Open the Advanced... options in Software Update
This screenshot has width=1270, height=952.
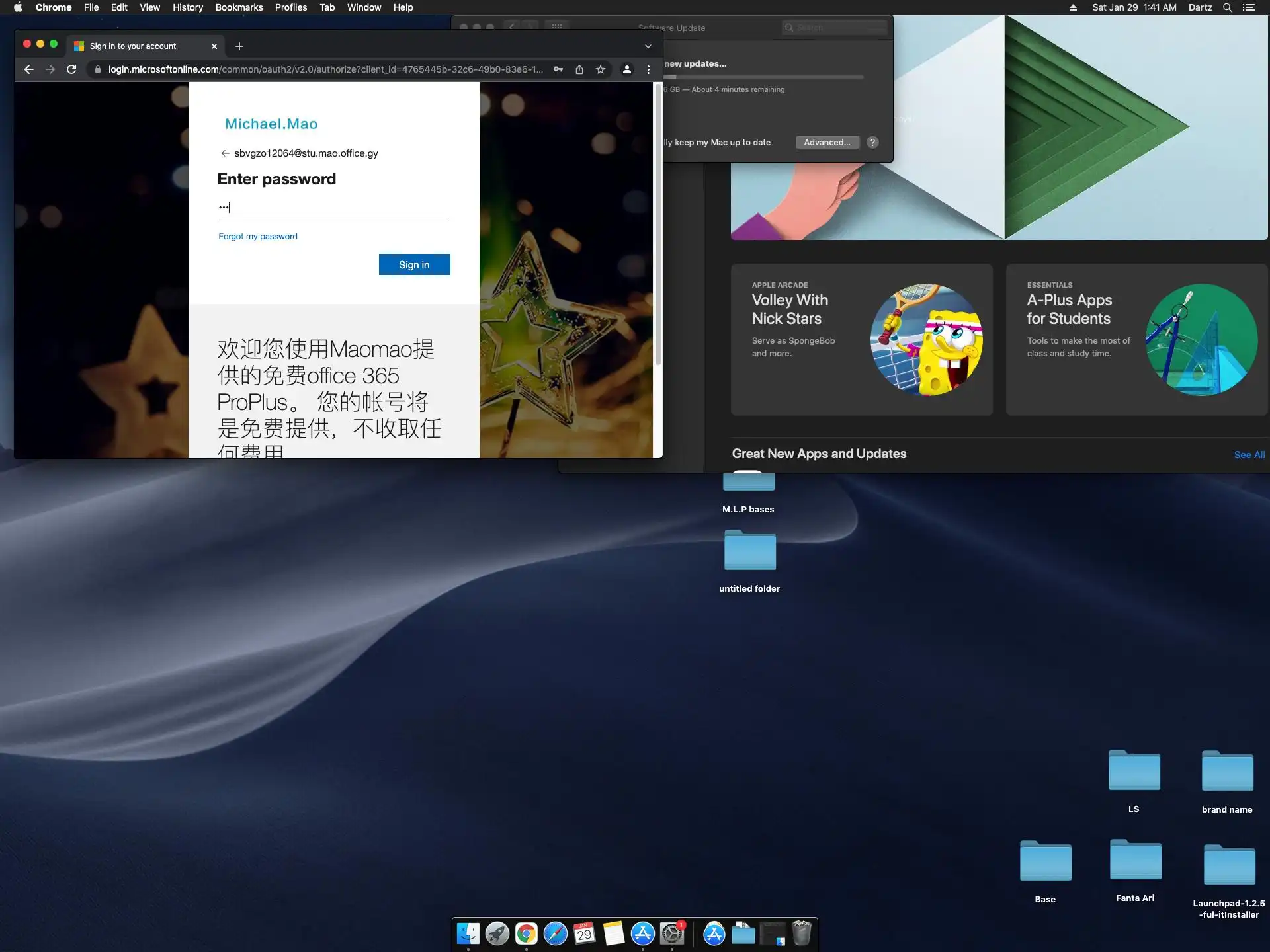(x=827, y=142)
